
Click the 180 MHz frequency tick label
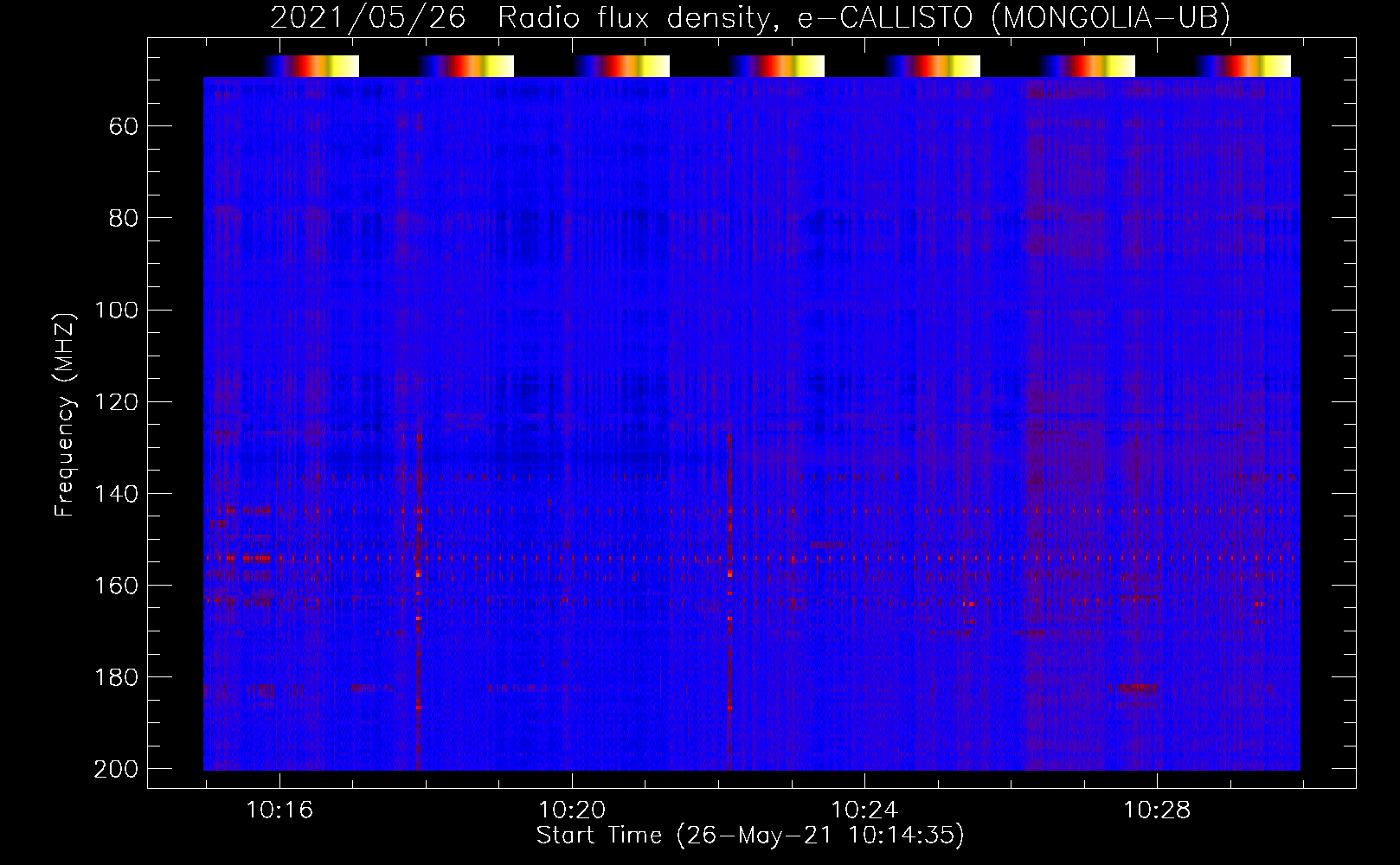tap(116, 677)
